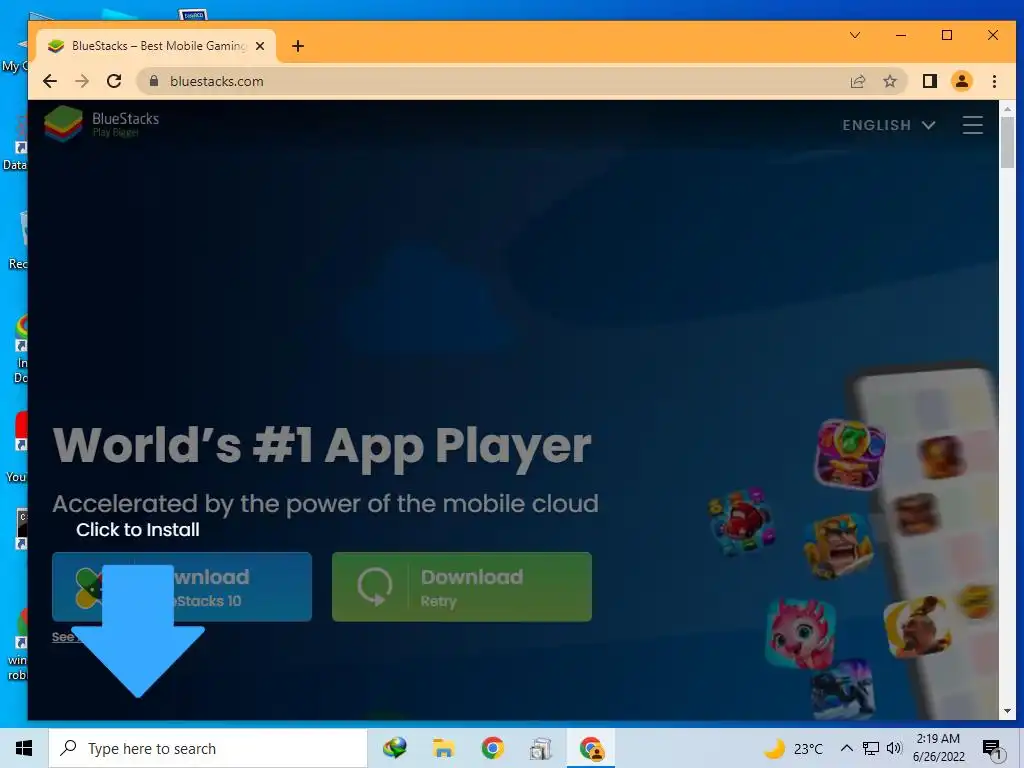The image size is (1024, 768).
Task: Click the volume speaker tray icon
Action: coord(894,748)
